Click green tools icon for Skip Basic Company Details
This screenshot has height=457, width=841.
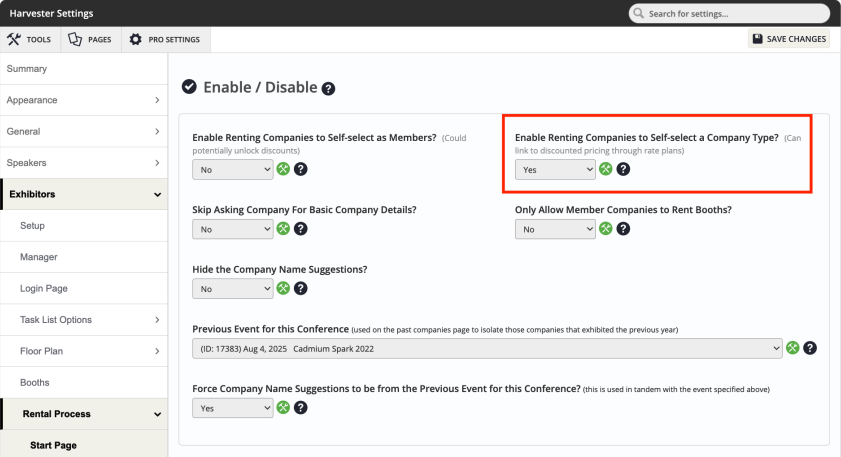tap(283, 228)
